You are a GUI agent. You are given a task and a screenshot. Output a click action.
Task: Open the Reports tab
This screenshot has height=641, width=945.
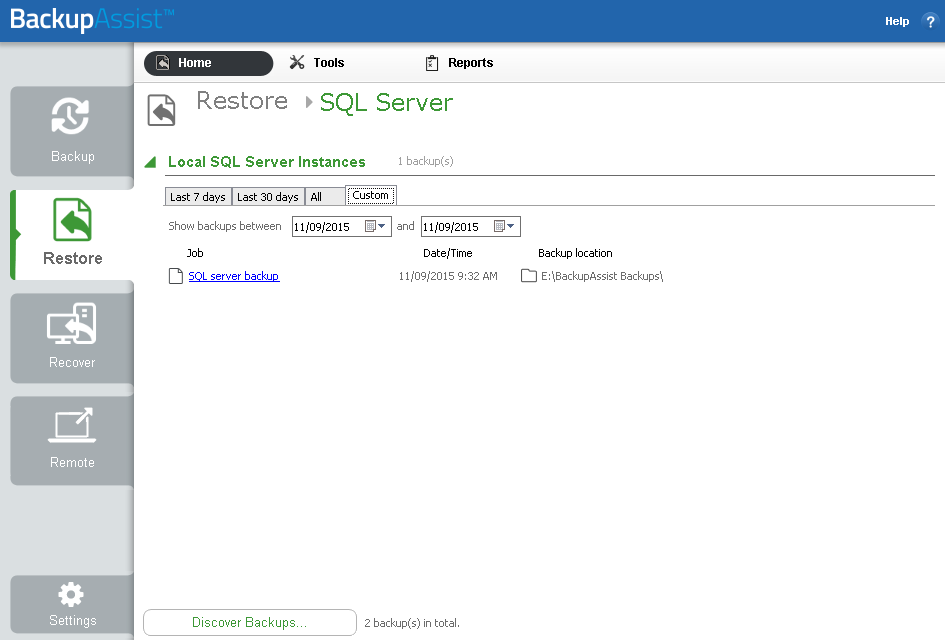click(459, 63)
